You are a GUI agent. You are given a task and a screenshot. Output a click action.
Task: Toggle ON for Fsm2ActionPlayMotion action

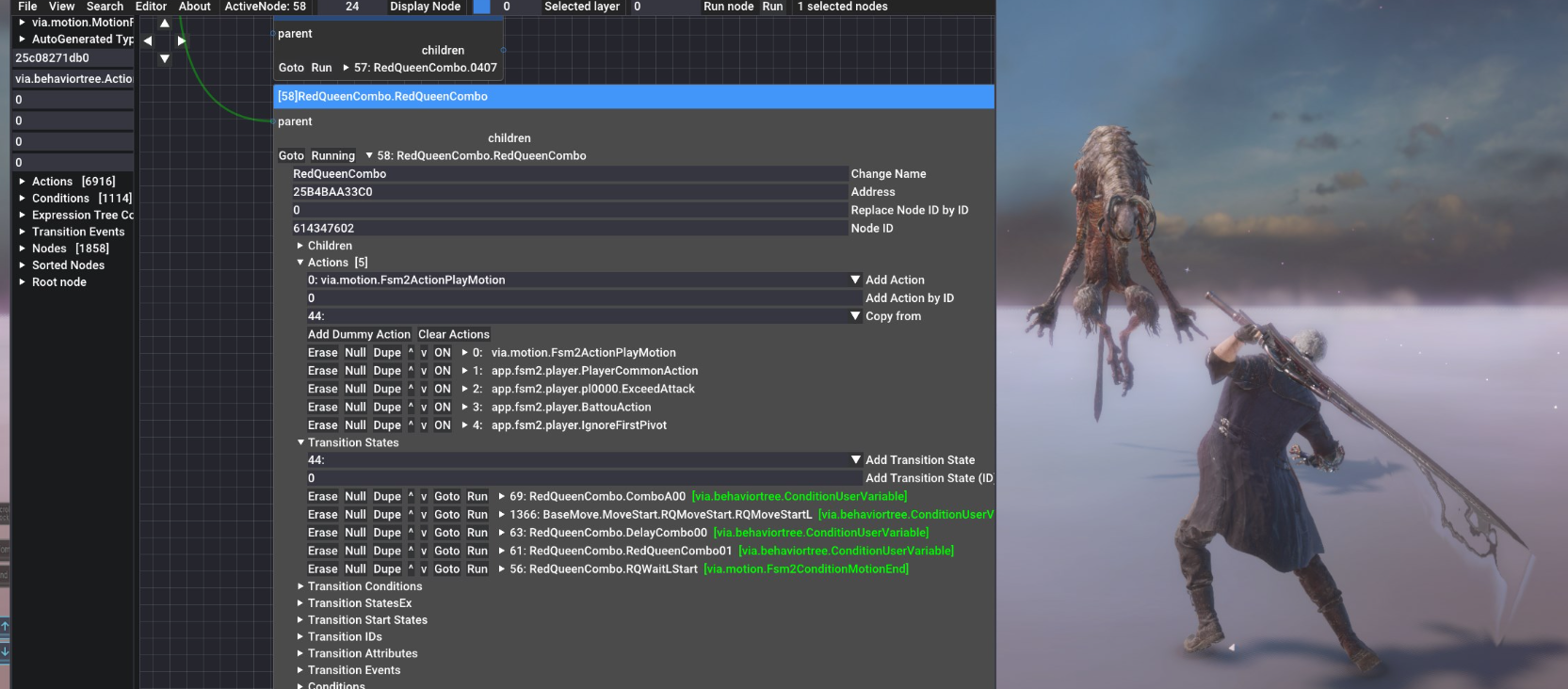443,353
